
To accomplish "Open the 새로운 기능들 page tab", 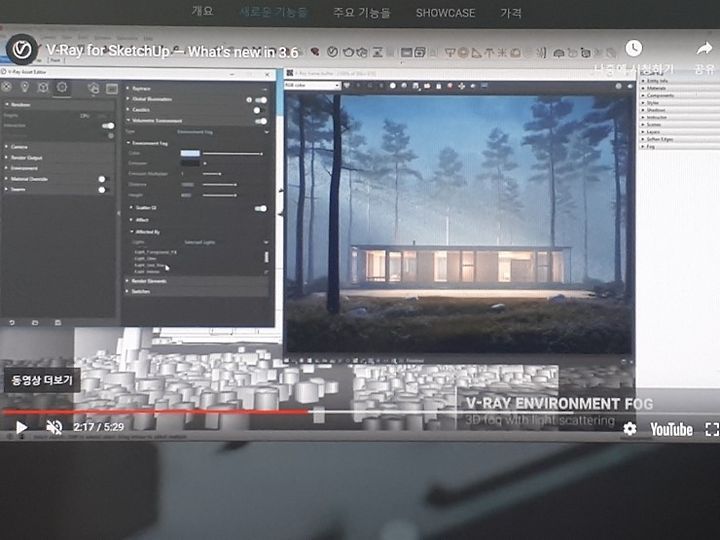I will coord(273,12).
